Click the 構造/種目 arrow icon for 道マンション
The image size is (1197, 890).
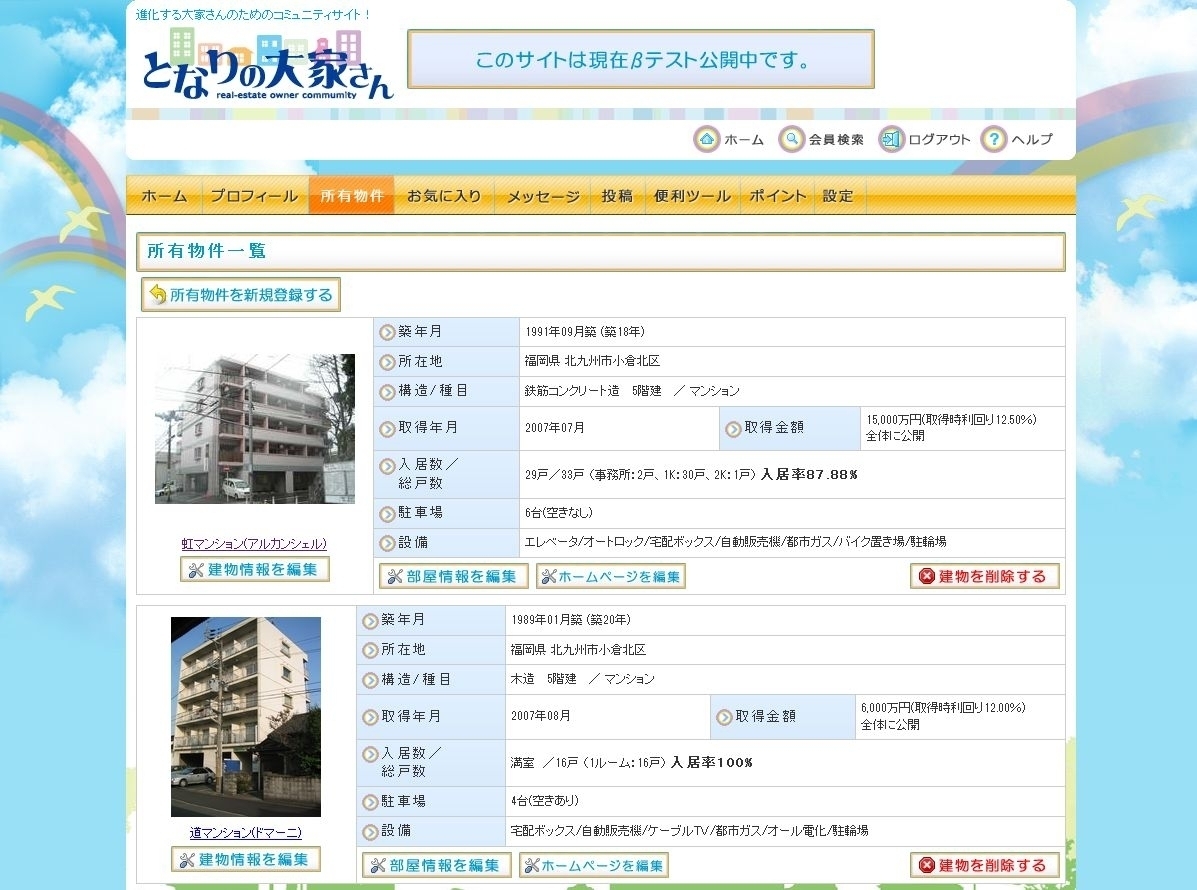370,681
